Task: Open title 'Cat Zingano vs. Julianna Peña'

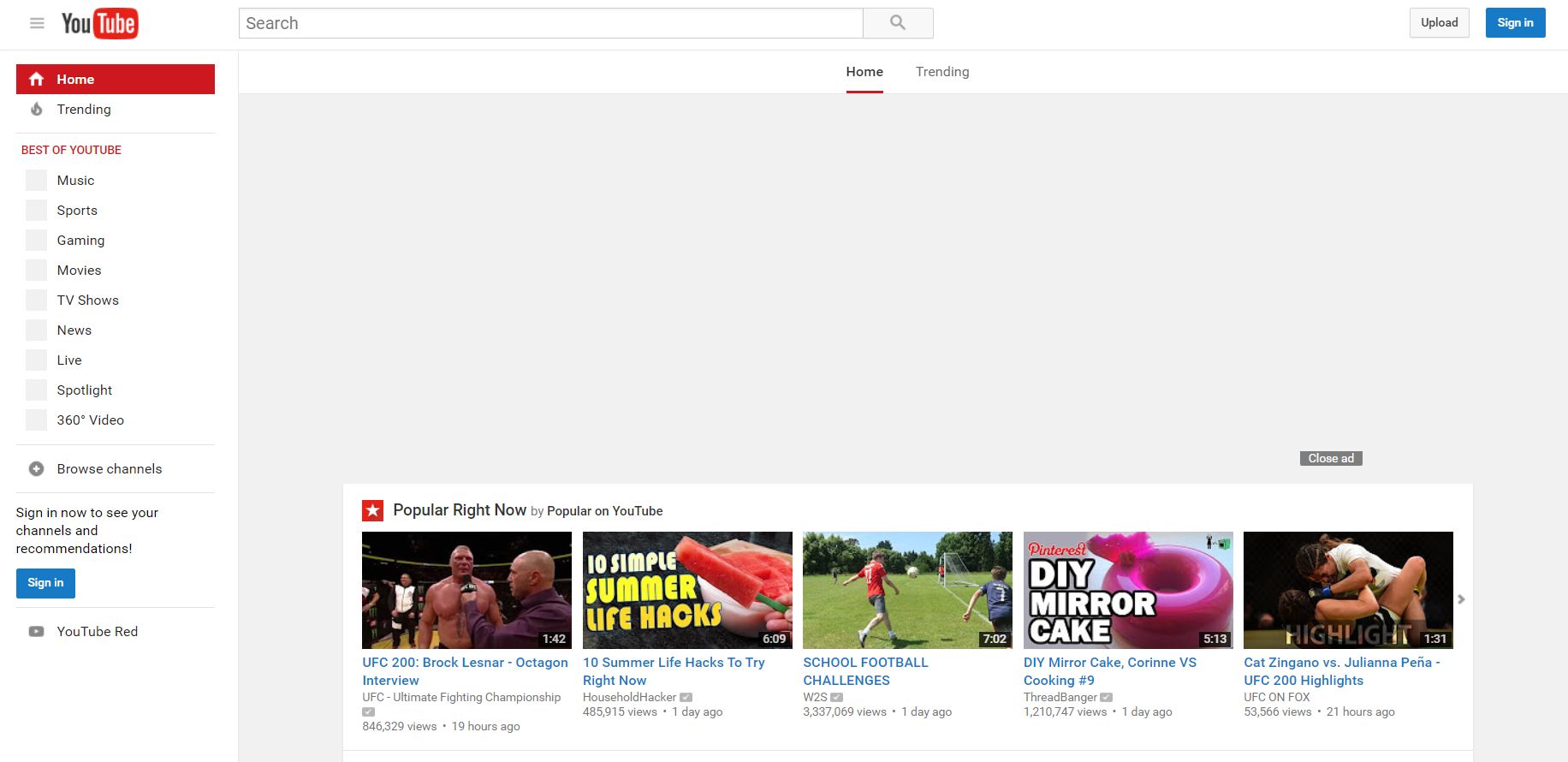Action: point(1342,671)
